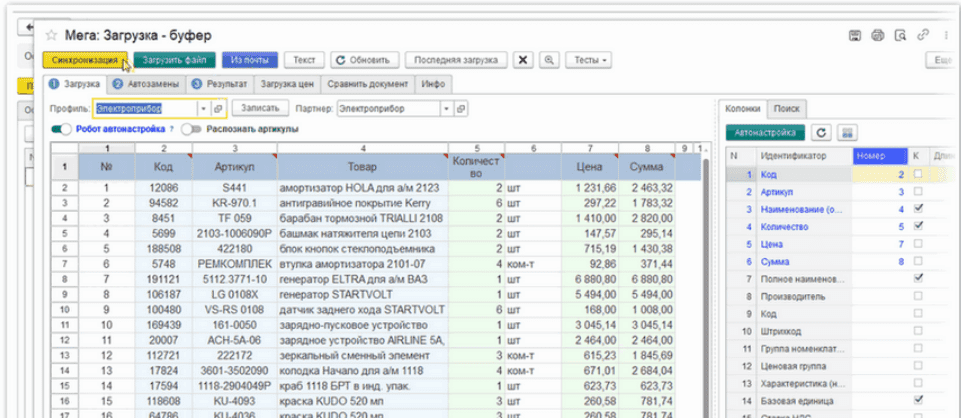Click the copy link chain icon
961x418 pixels.
click(x=921, y=36)
